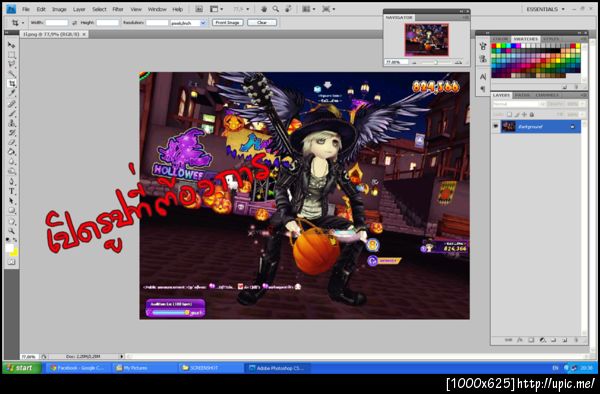The image size is (600, 394).
Task: Open the Arrange Documents dropdown
Action: pyautogui.click(x=308, y=9)
